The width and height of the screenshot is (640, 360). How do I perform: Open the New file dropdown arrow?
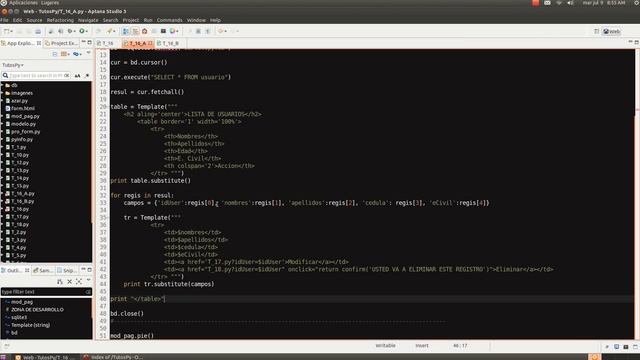pos(11,31)
